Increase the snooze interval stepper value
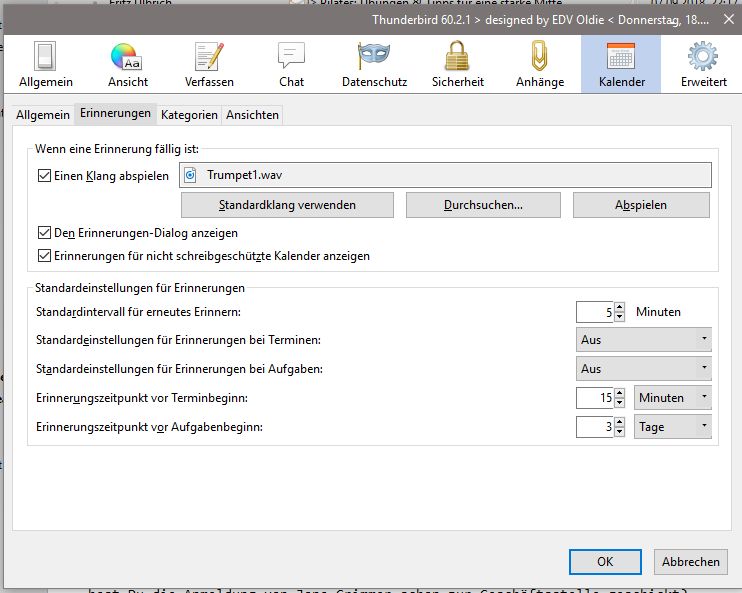742x593 pixels. coord(620,307)
